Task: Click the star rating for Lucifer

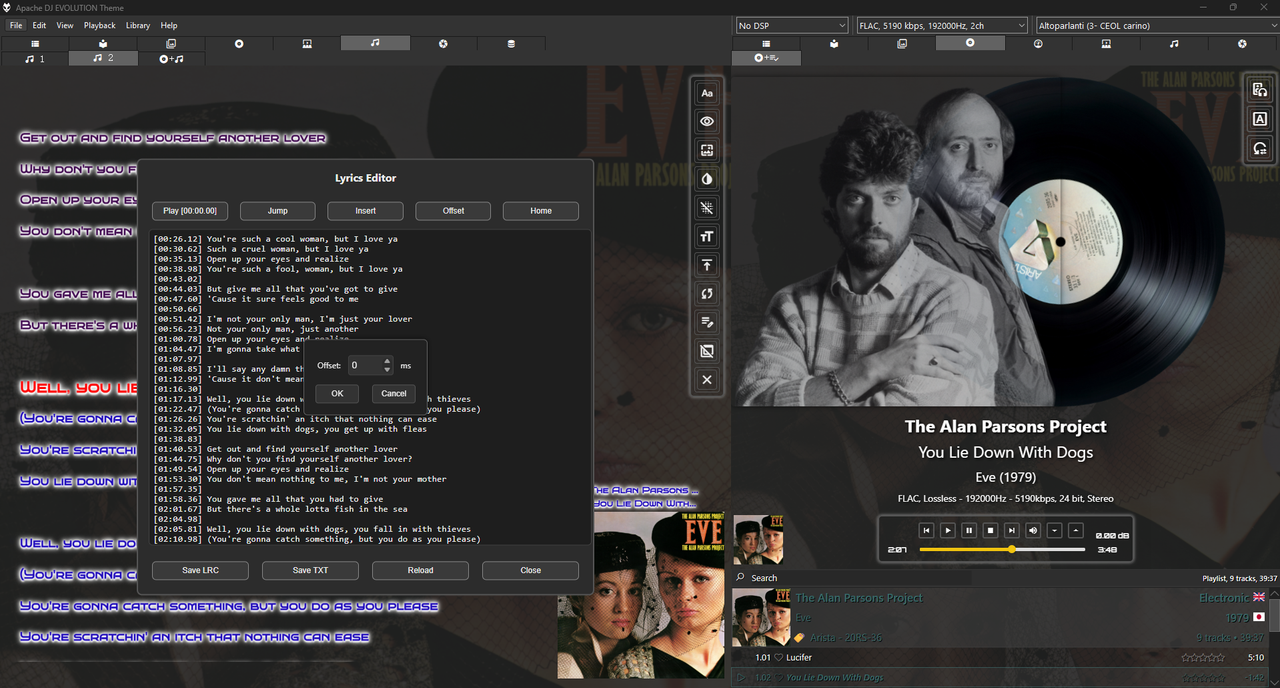Action: (1203, 657)
